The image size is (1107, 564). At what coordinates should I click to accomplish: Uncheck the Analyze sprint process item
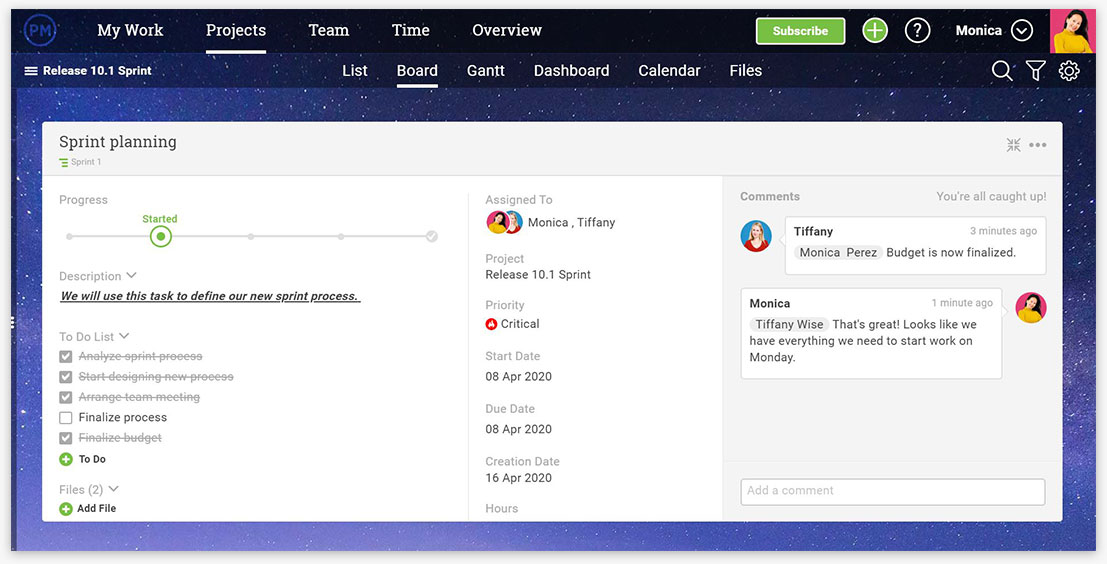tap(66, 356)
